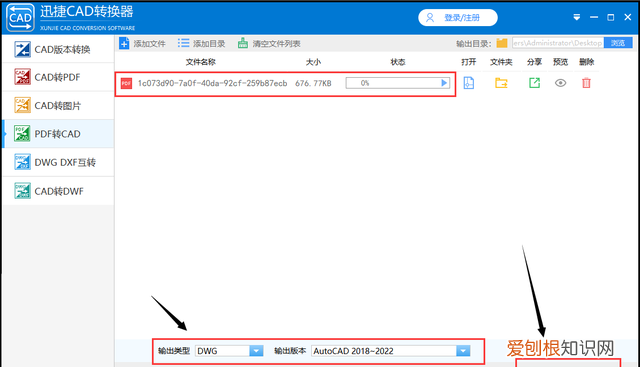Click 添加文件 to add a file
Viewport: 640px width, 367px height.
(x=142, y=43)
